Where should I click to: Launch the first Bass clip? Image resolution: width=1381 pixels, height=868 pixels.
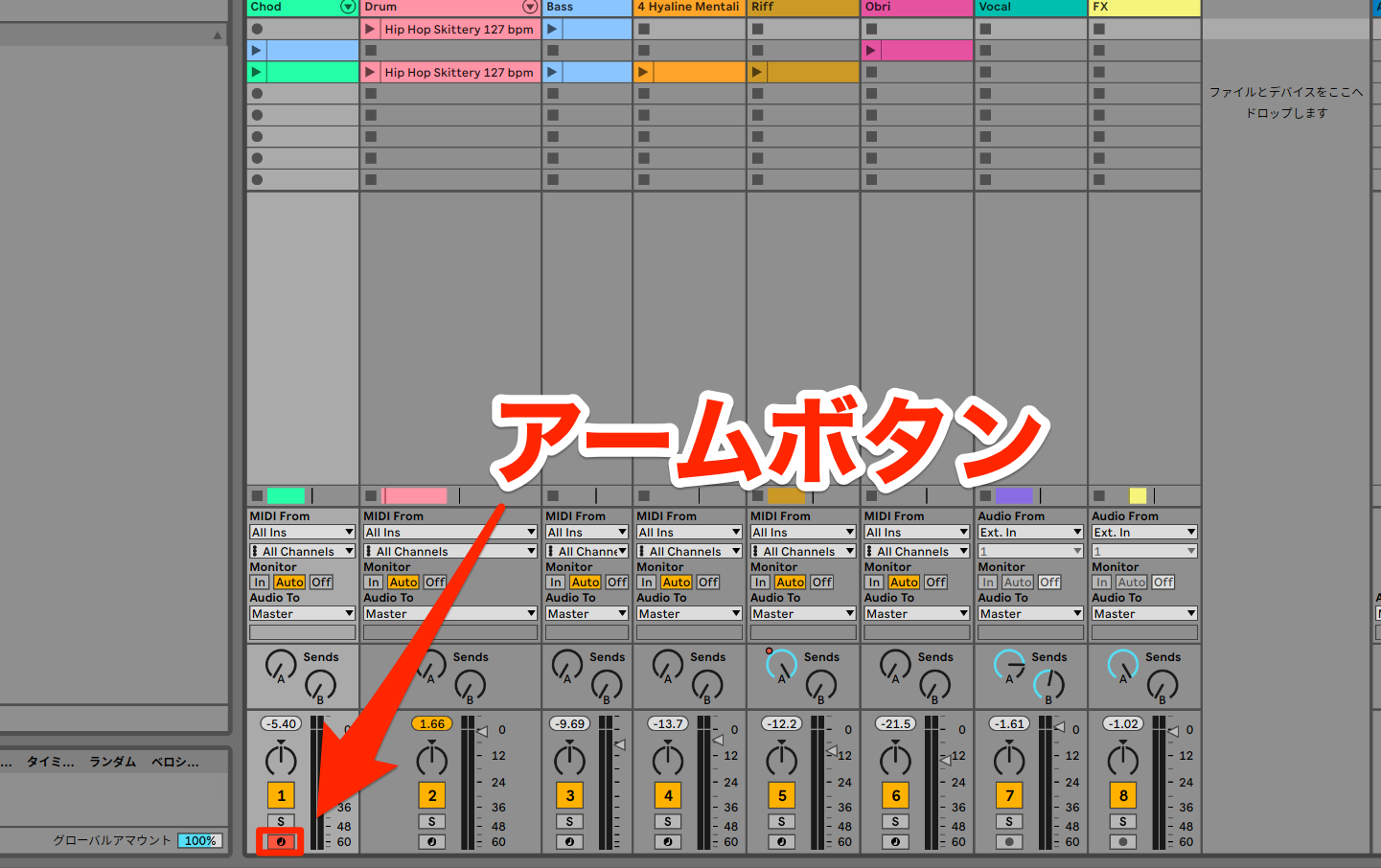(552, 29)
